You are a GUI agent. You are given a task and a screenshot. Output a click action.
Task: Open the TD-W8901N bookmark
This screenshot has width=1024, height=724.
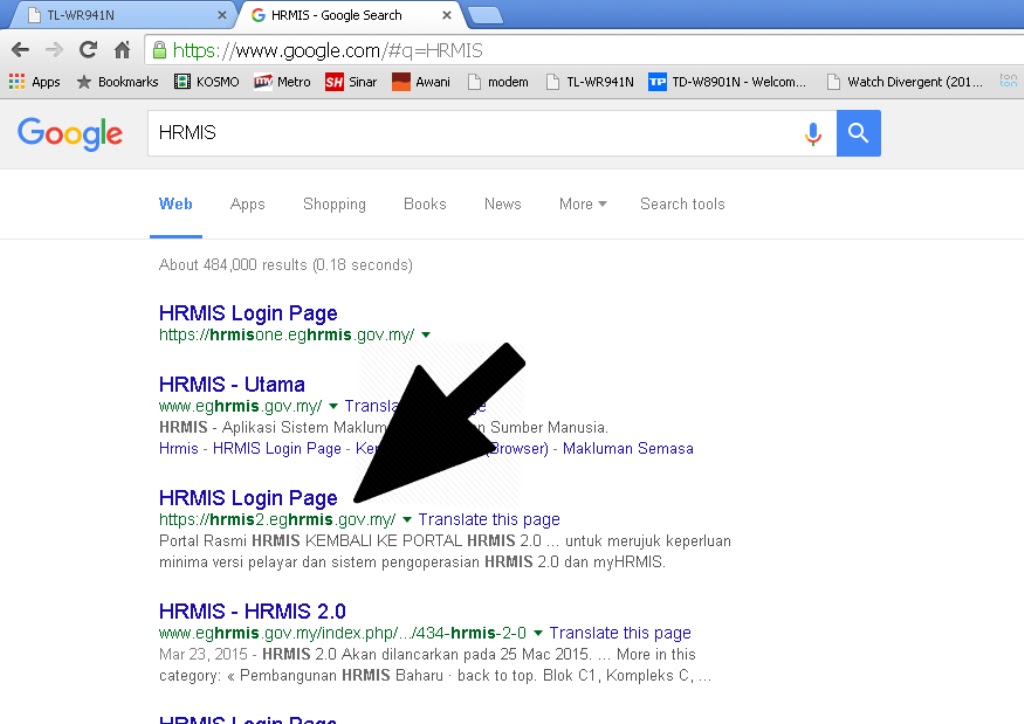pyautogui.click(x=727, y=82)
